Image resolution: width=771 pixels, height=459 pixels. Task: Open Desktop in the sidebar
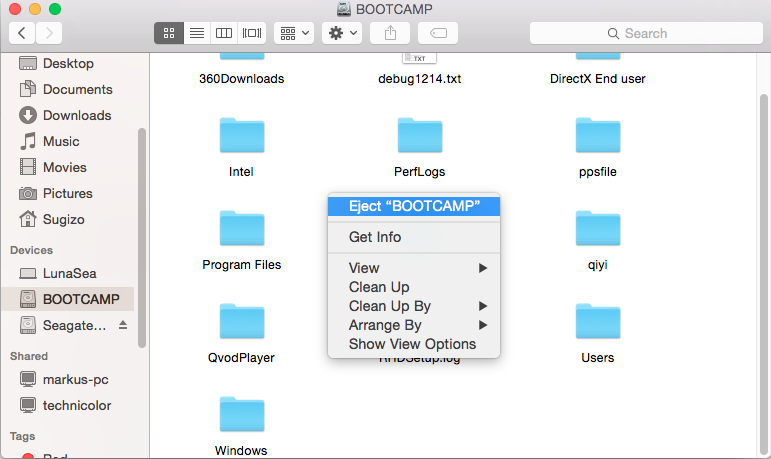coord(68,63)
